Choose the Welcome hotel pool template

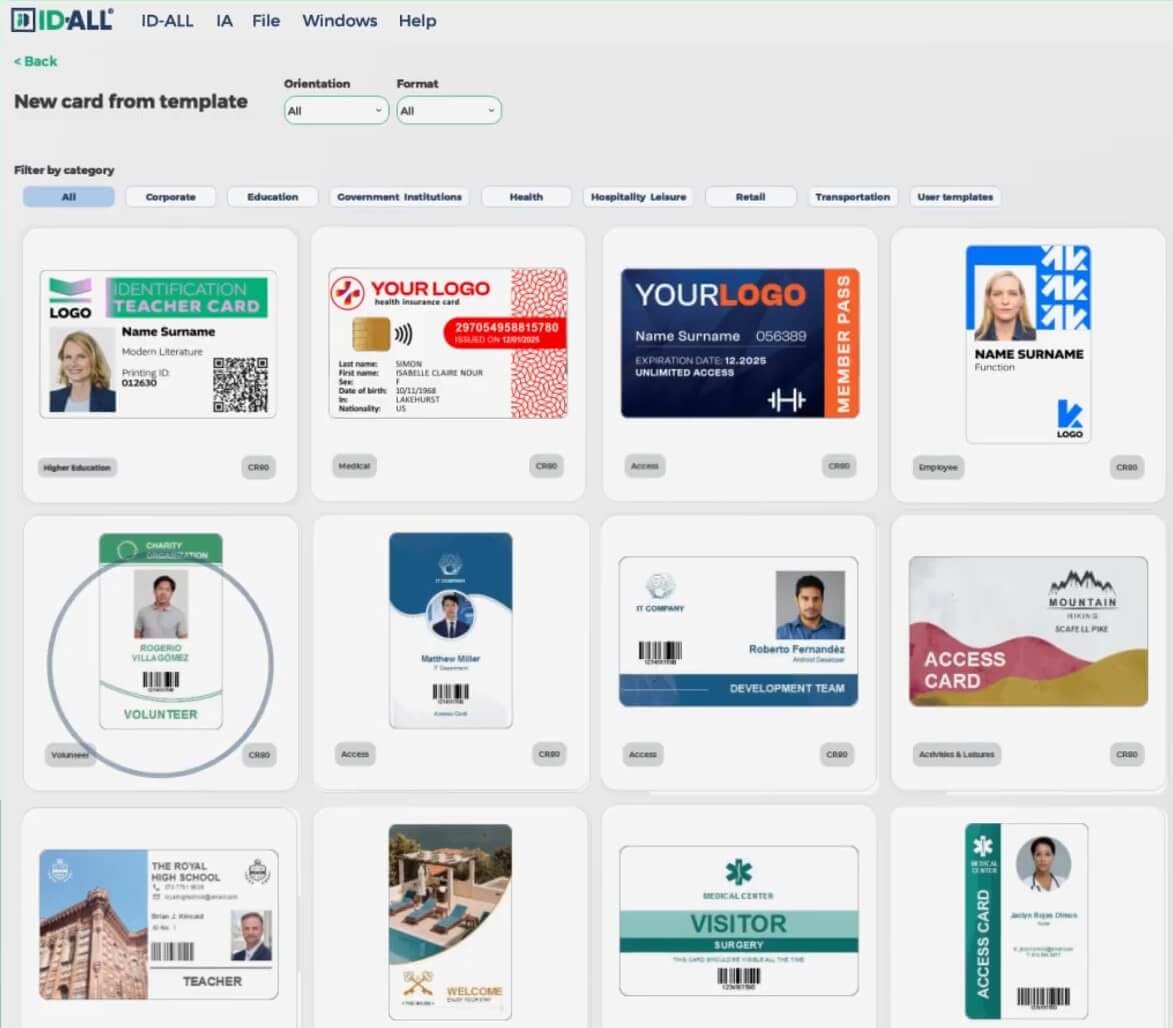(450, 922)
